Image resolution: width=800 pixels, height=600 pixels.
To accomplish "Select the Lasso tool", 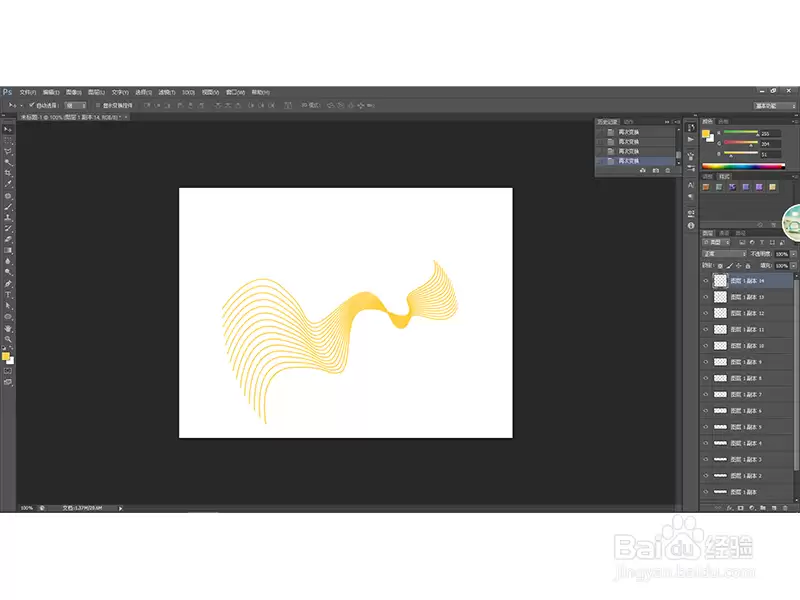I will tap(8, 152).
